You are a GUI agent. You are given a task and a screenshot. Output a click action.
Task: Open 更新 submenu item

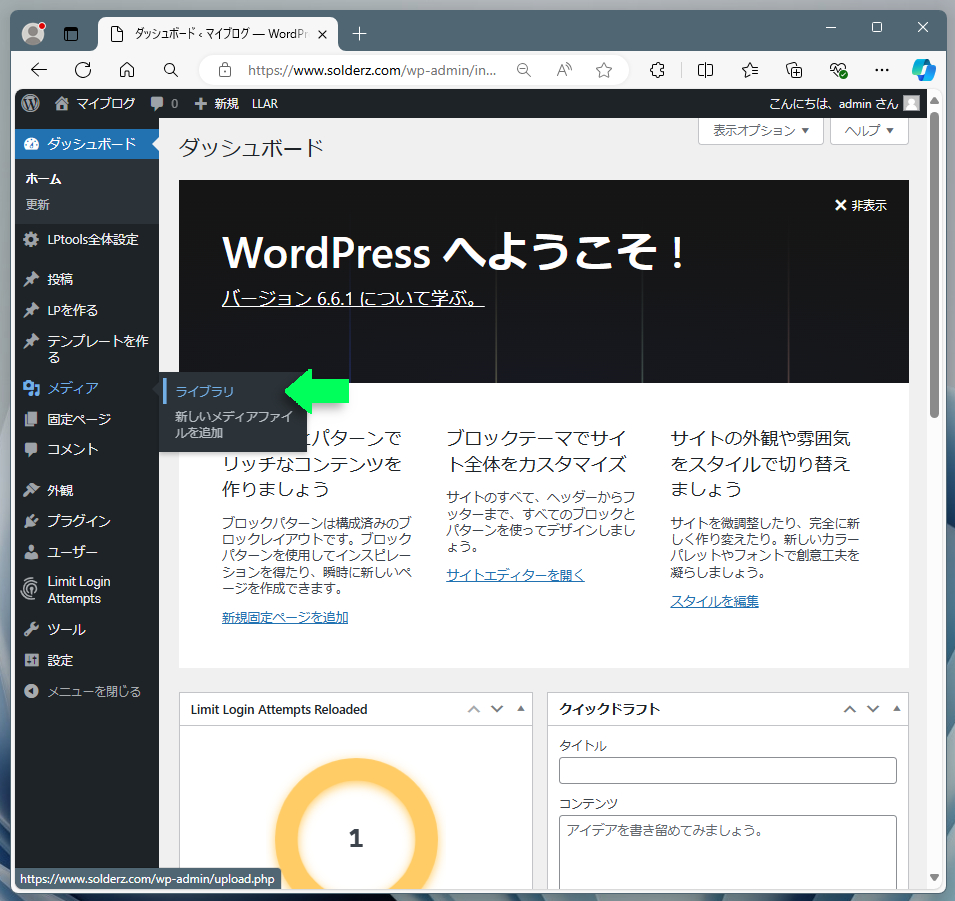38,205
